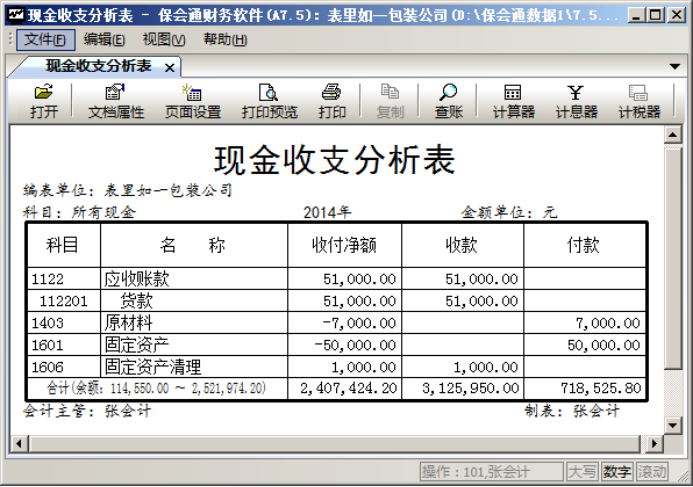Open the 编辑 menu
693x487 pixels.
click(x=104, y=39)
